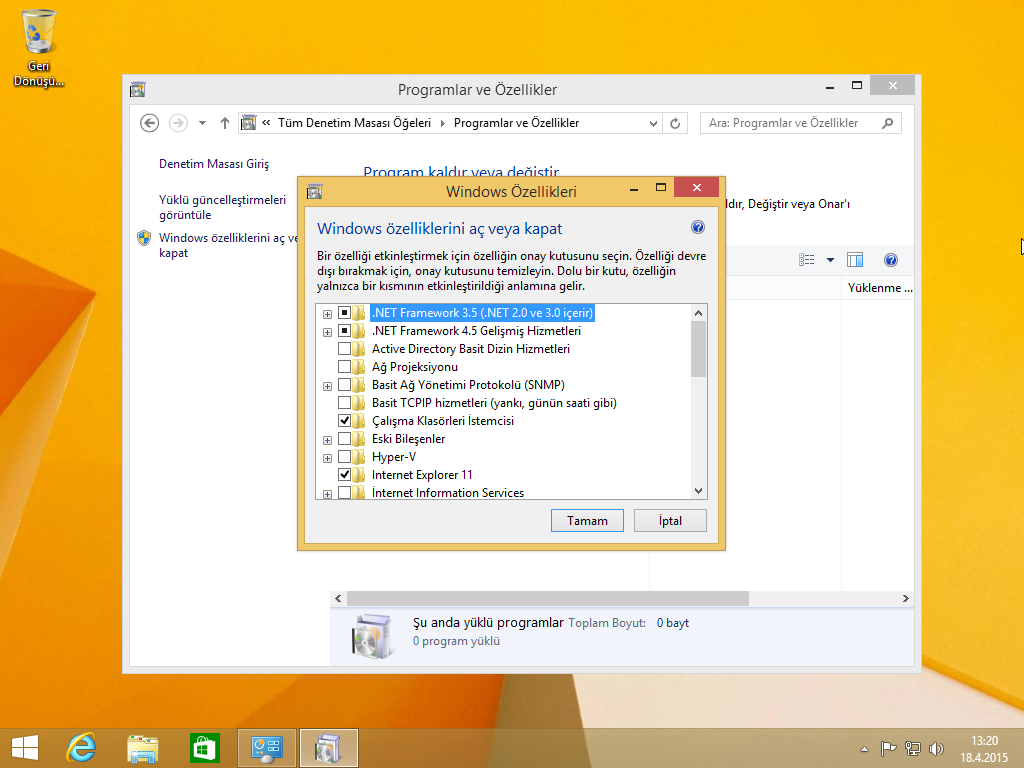Click the features list vertical scrollbar thumb
Screen dimensions: 1024x768
698,349
